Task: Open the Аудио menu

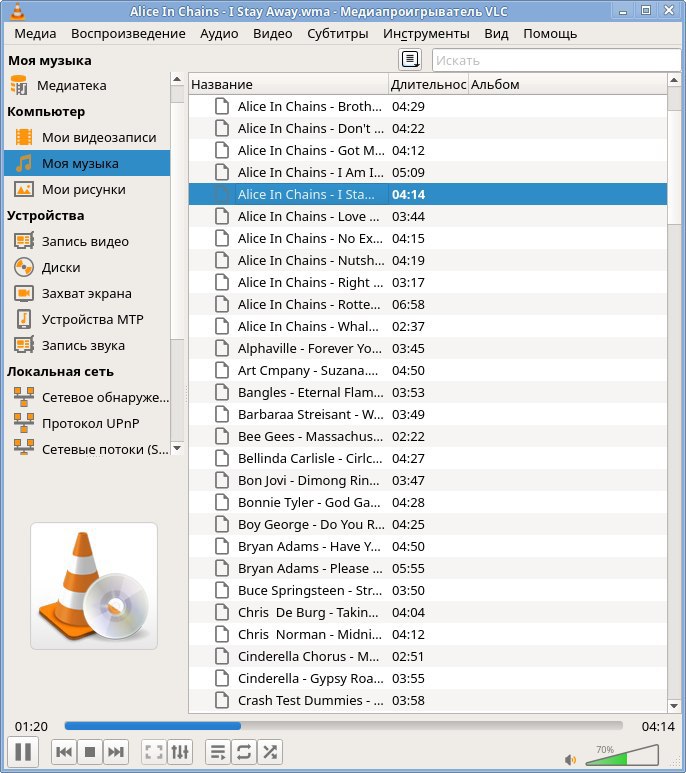Action: click(x=219, y=34)
